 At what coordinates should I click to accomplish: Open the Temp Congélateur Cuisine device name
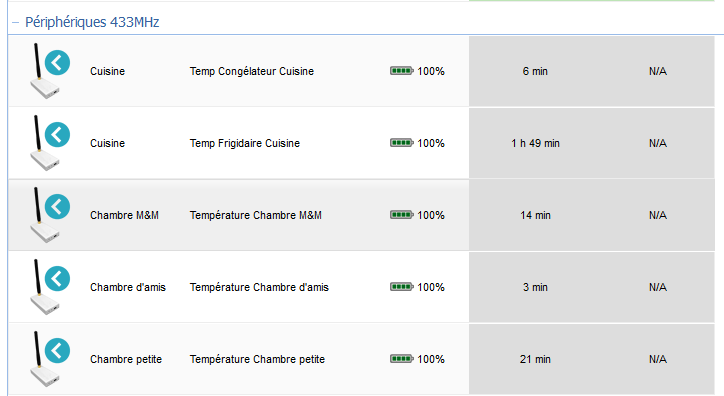[252, 71]
